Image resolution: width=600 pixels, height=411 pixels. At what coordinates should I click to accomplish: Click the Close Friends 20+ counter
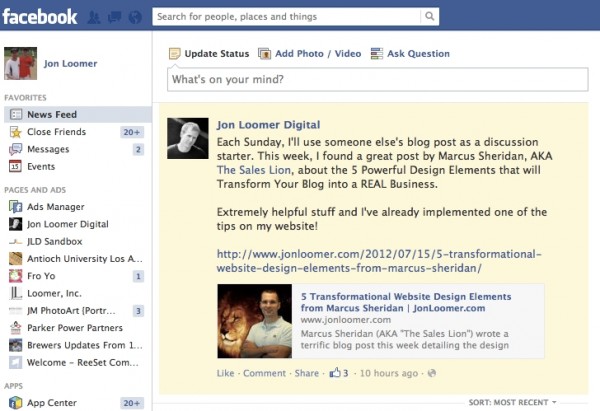click(132, 132)
